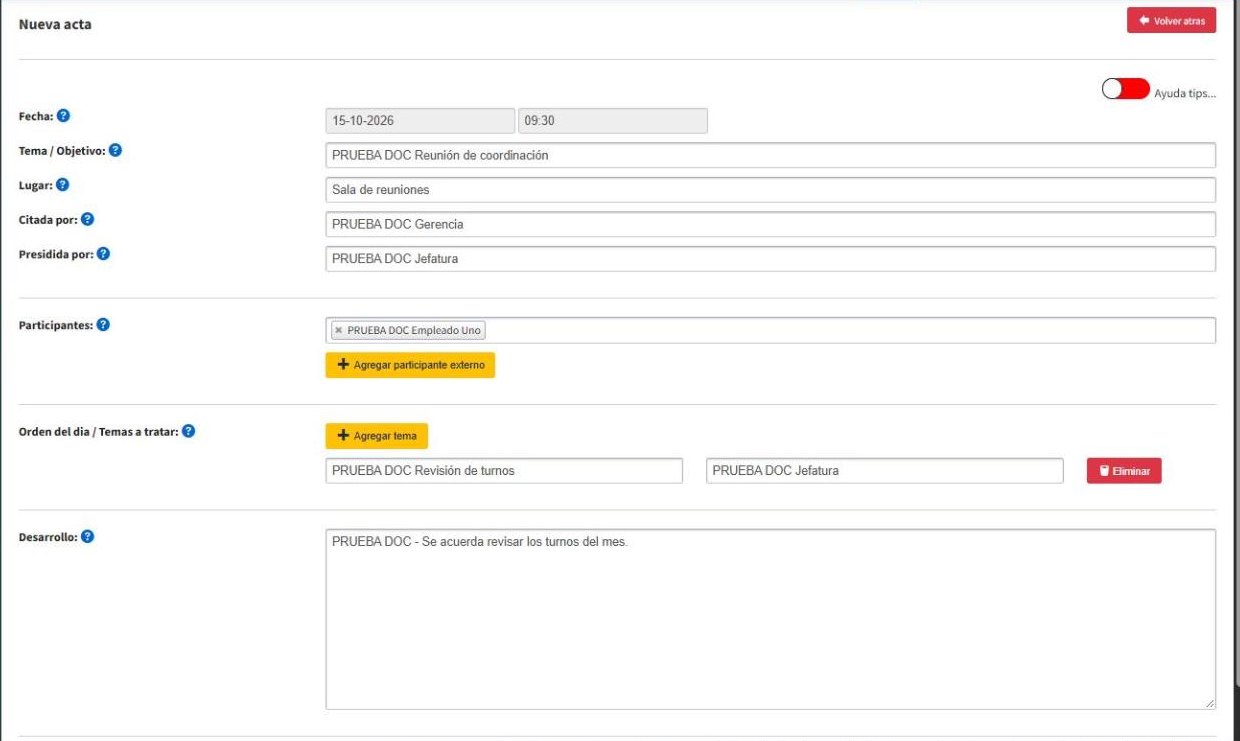
Task: Focus the Presidida por input
Action: click(771, 259)
